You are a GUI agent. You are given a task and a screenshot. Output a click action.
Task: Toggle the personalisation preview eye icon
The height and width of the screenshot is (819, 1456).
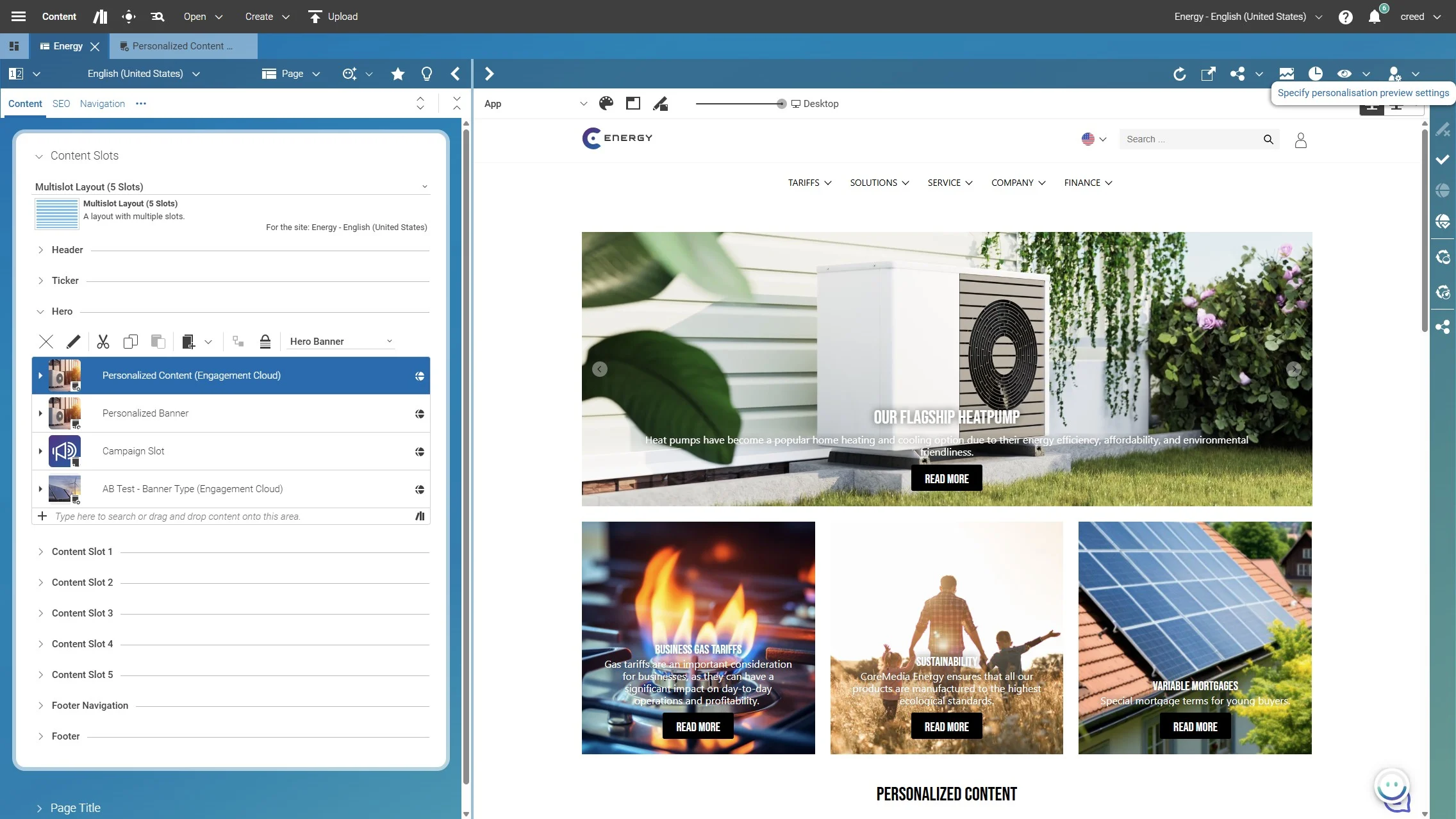point(1344,74)
